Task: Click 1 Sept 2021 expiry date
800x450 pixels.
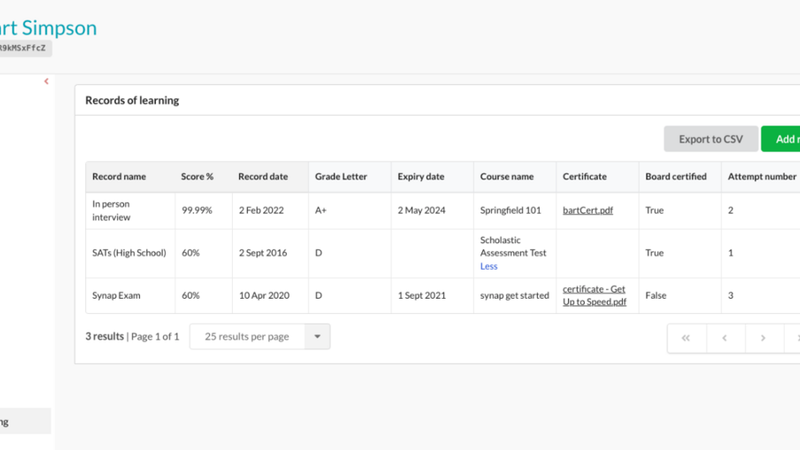Action: pos(422,295)
